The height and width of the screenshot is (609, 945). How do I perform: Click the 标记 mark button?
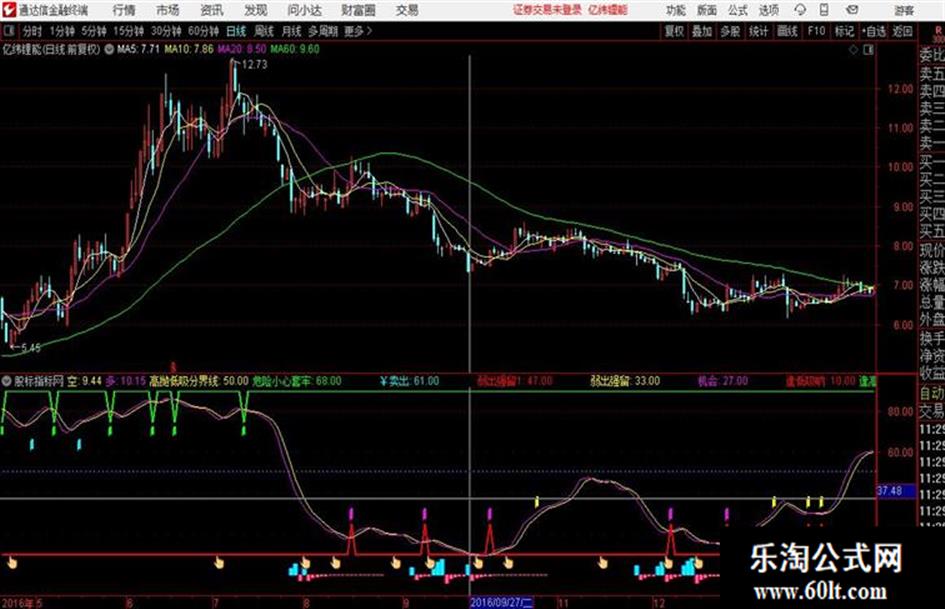point(844,31)
